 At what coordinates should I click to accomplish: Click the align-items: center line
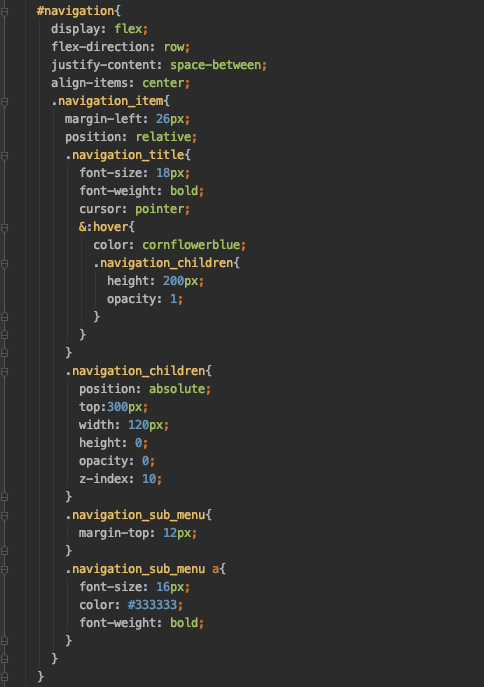(120, 83)
